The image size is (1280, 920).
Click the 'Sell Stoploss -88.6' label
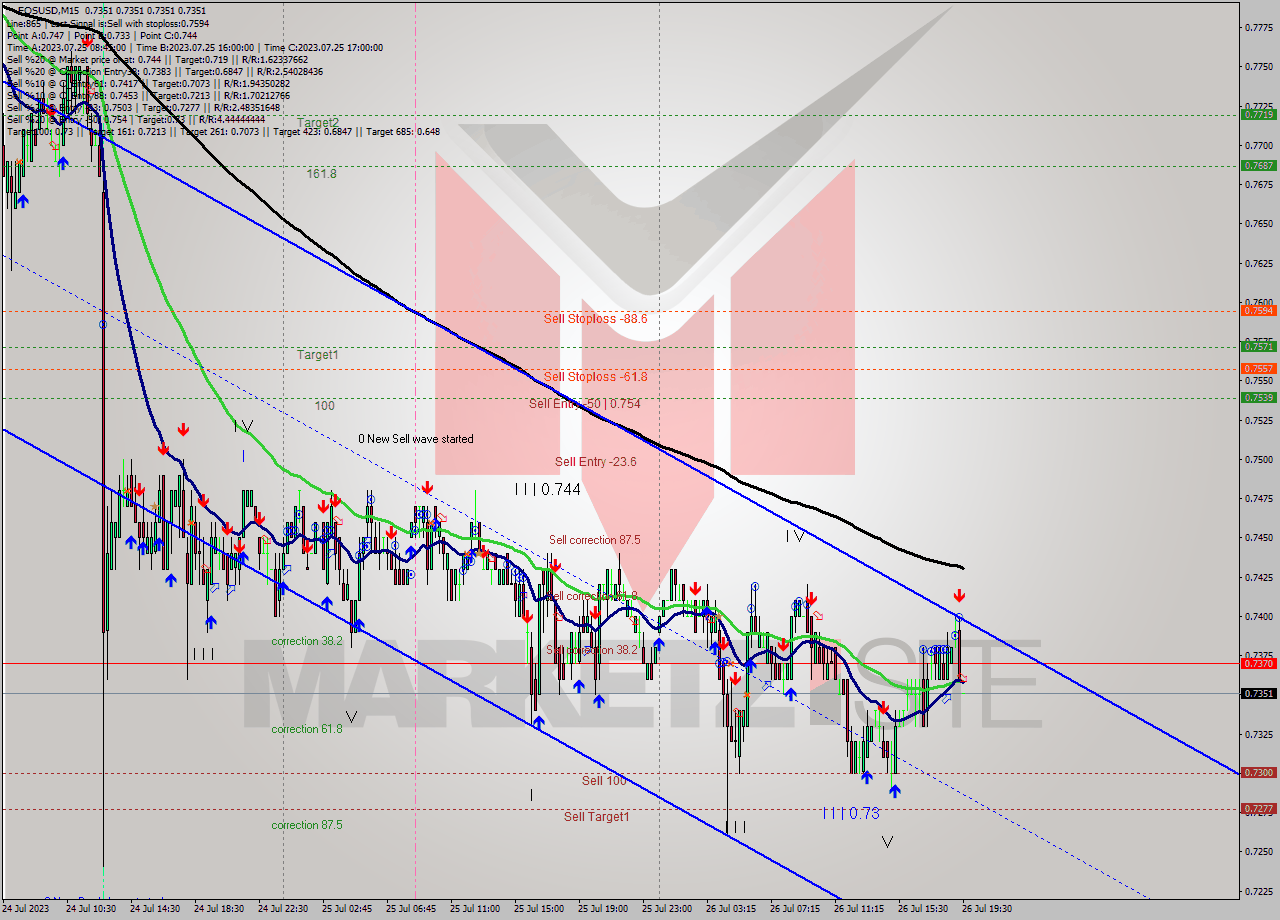click(596, 319)
